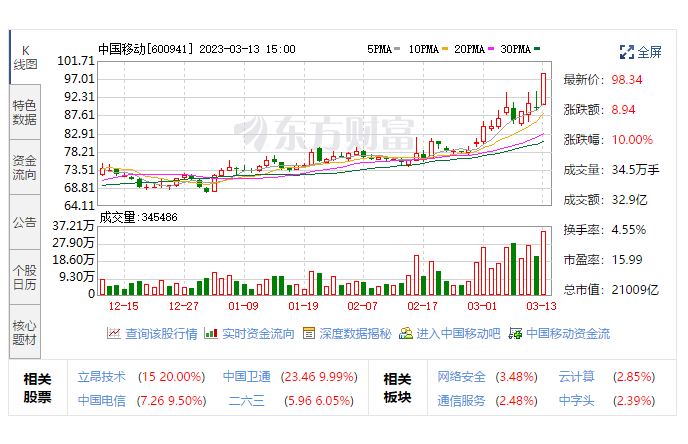
Task: Click the tallest 03-13 volume bar
Action: coord(543,263)
